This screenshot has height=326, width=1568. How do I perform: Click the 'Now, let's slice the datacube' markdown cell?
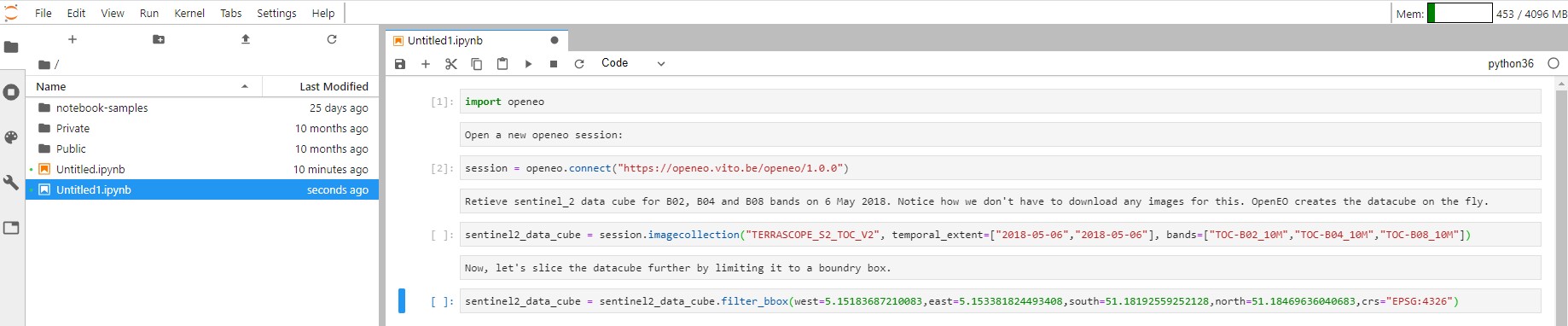pos(1000,268)
